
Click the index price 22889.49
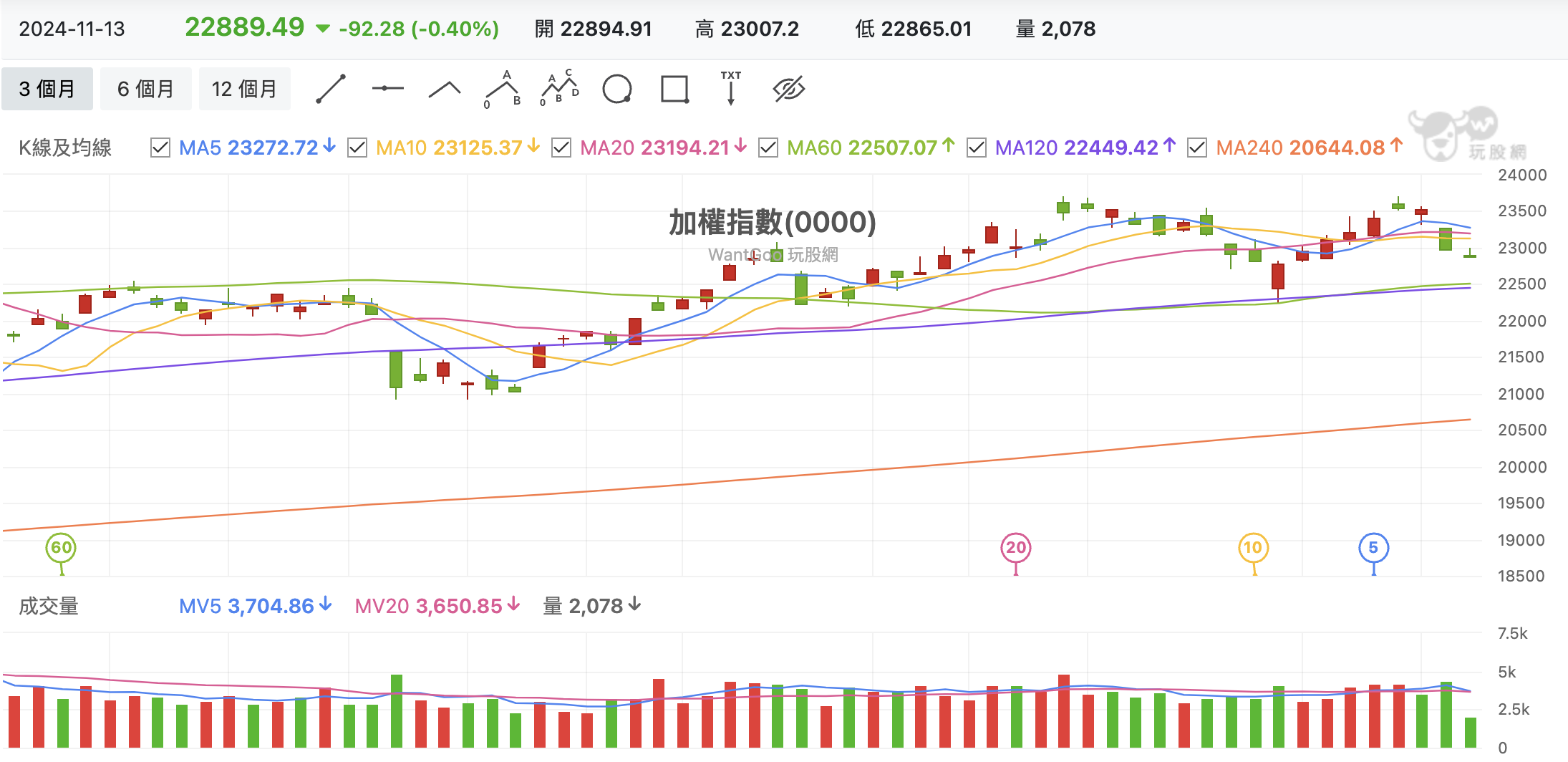[245, 27]
